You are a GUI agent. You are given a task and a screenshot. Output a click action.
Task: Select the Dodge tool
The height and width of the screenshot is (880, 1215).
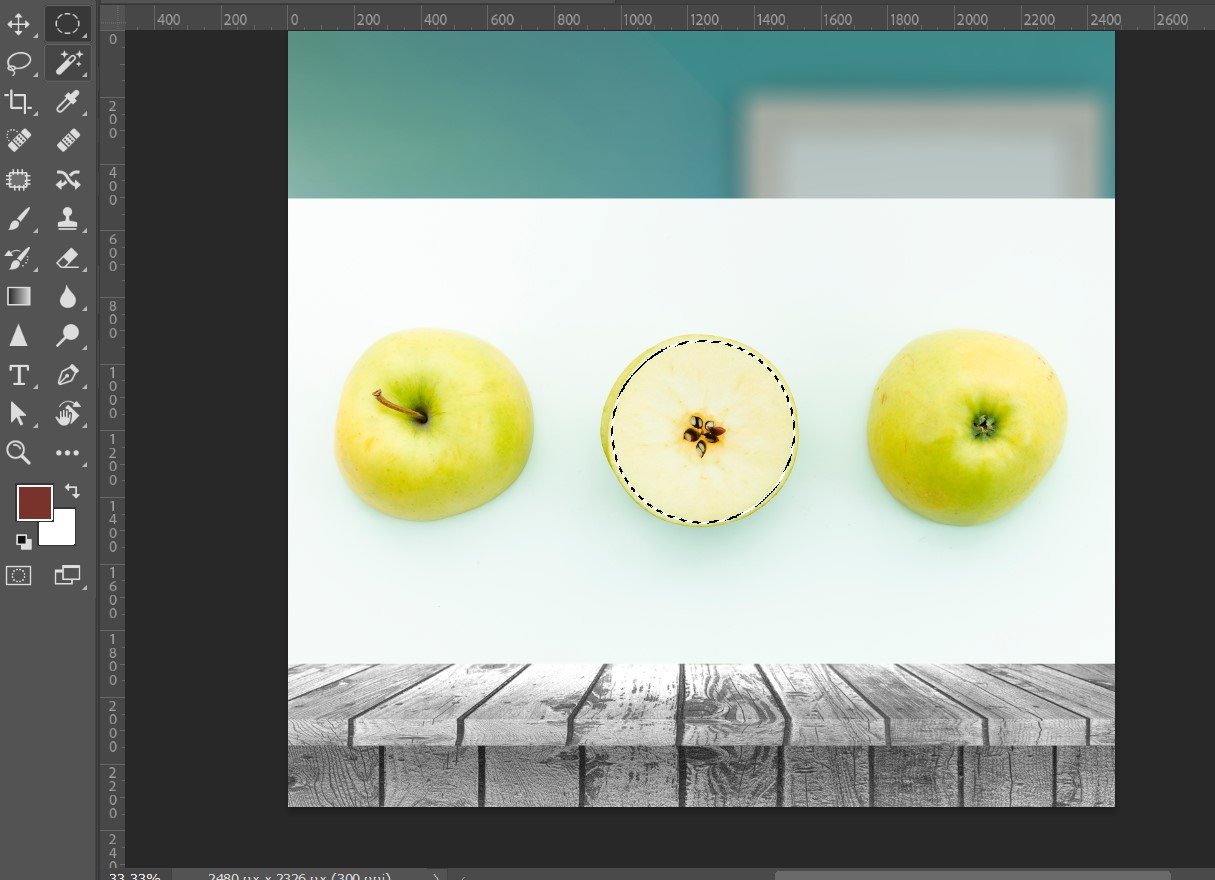[67, 335]
